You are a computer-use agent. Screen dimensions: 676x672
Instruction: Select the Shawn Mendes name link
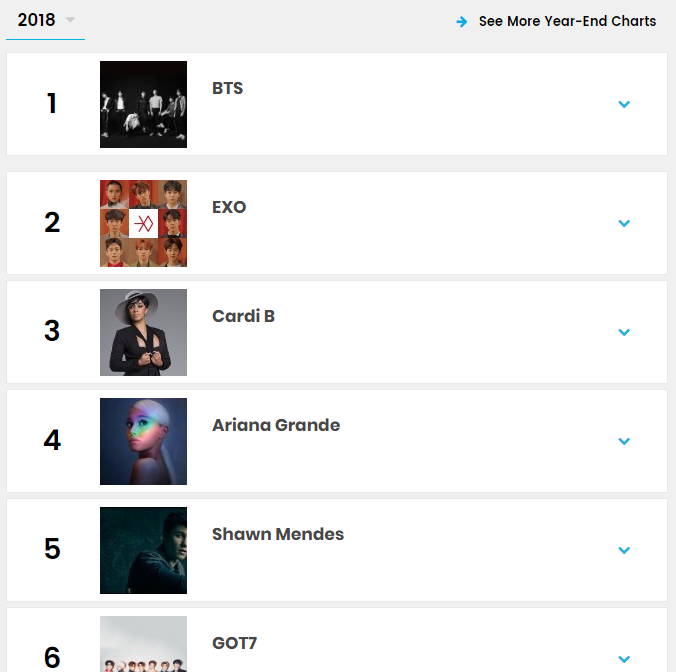click(278, 534)
